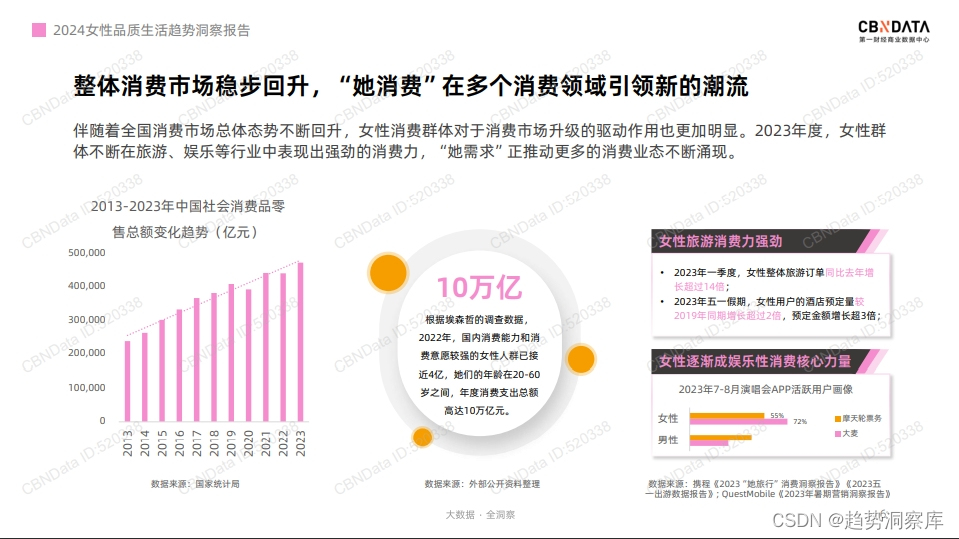Click the 女性 pink 大麦 bar

pyautogui.click(x=738, y=422)
